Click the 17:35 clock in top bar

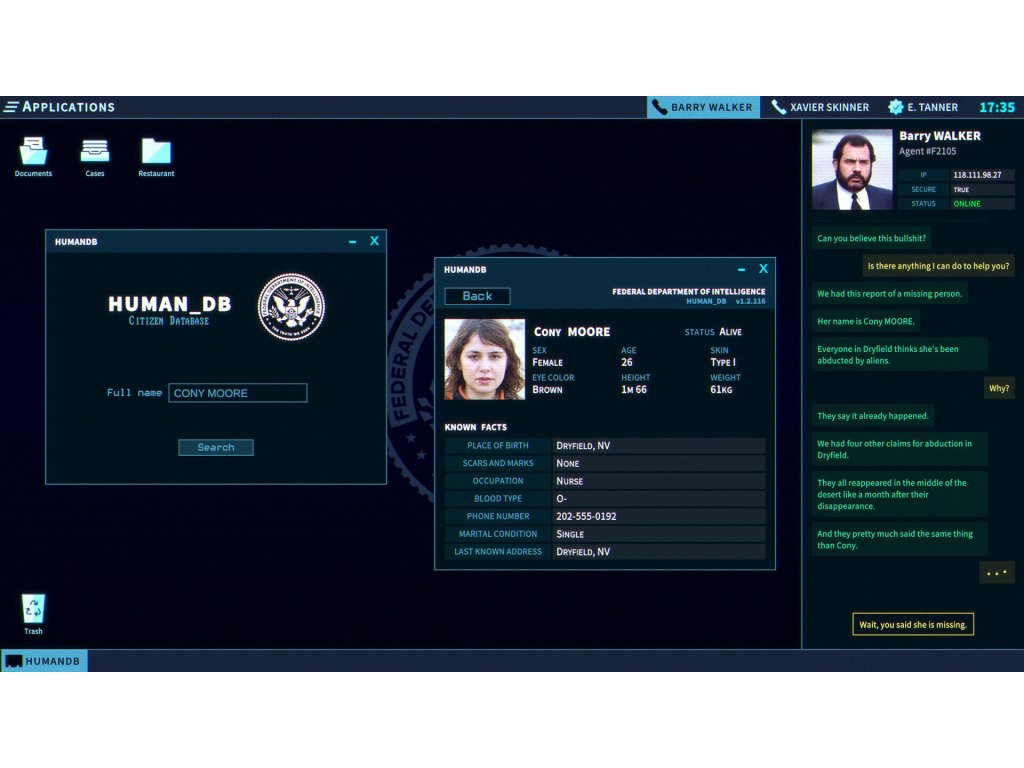(x=996, y=107)
